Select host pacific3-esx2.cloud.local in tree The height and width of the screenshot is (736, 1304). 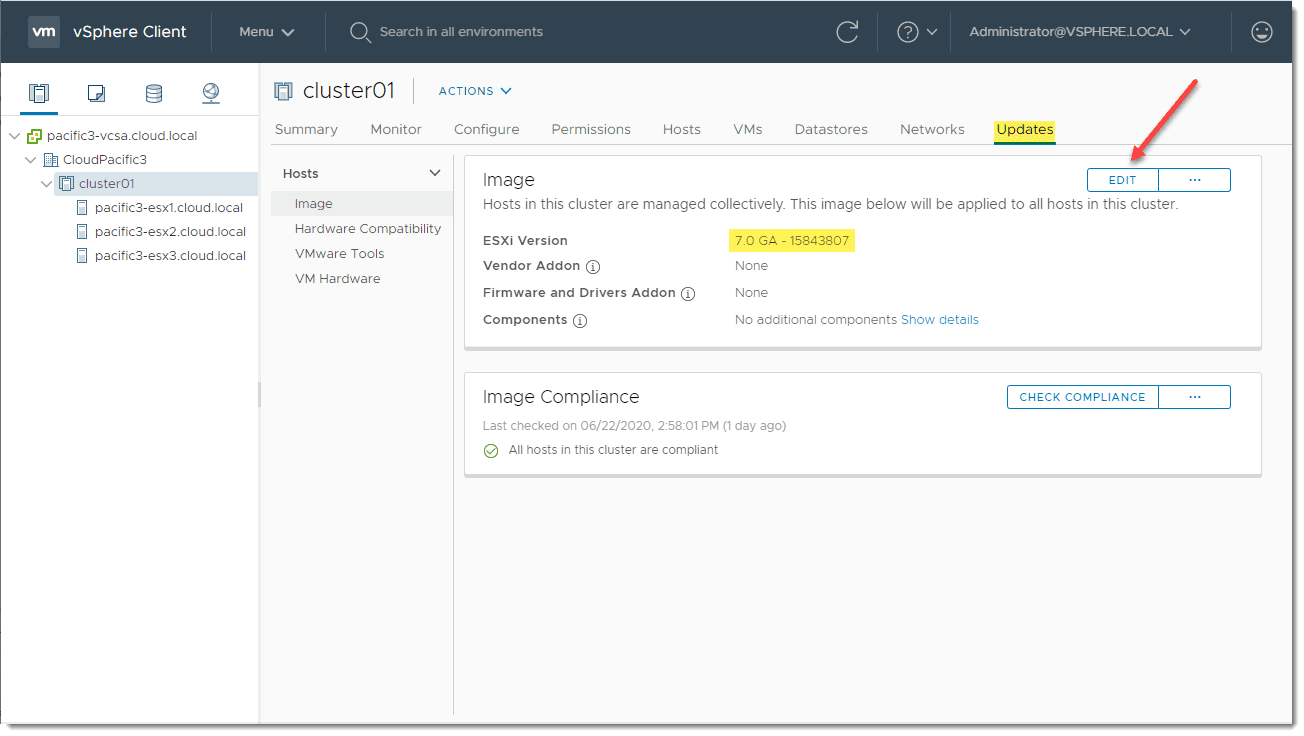click(170, 232)
